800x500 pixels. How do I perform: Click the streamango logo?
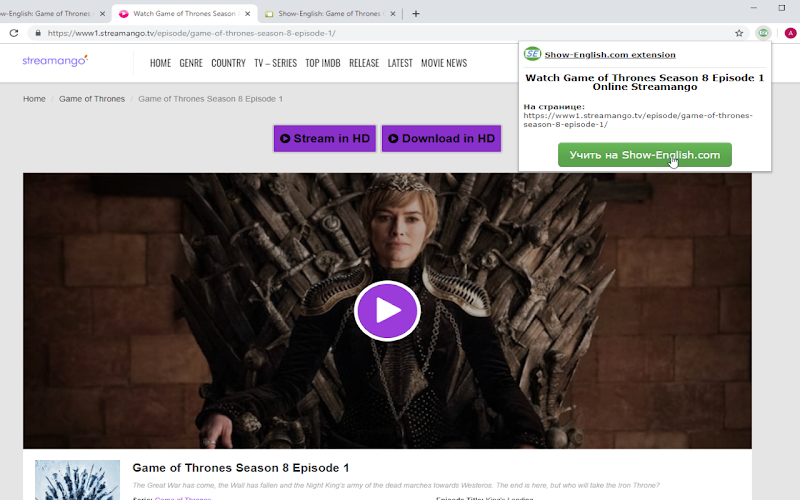pos(55,61)
